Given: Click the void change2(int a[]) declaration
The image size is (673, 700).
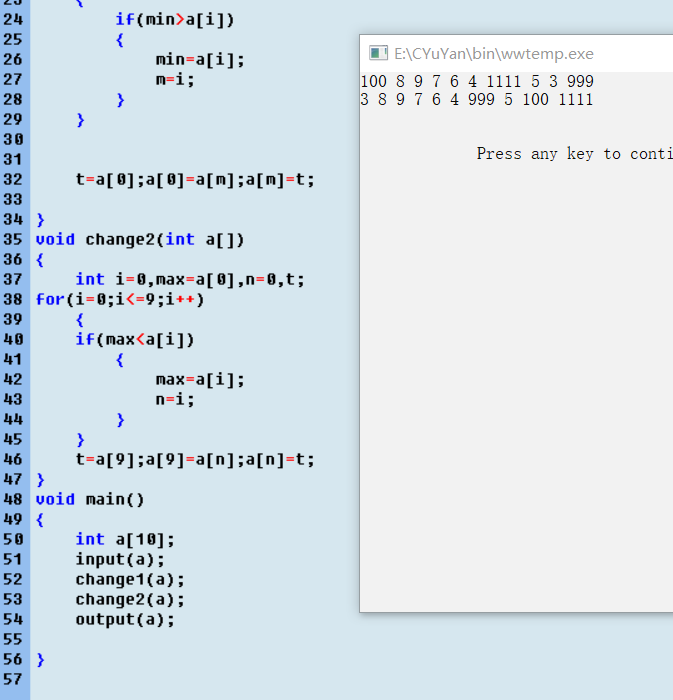Looking at the screenshot, I should click(x=140, y=240).
